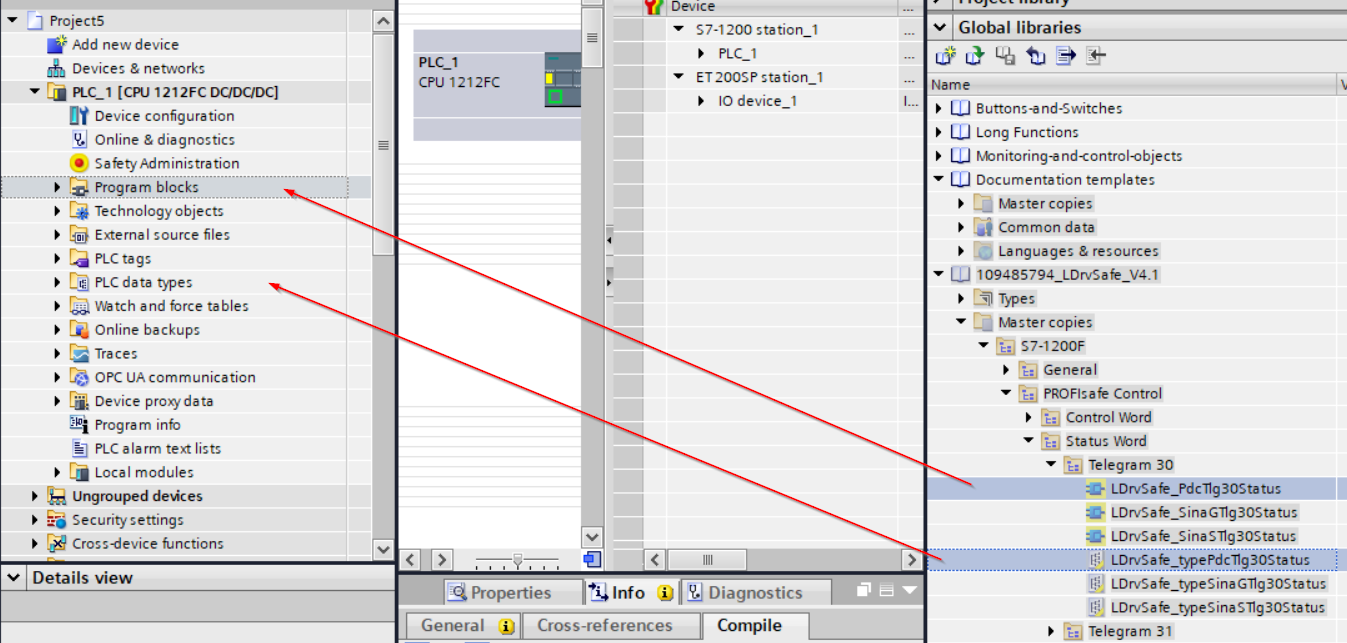1347x643 pixels.
Task: Click the PLC_1 CPU 1212FC device graphic
Action: coord(562,79)
